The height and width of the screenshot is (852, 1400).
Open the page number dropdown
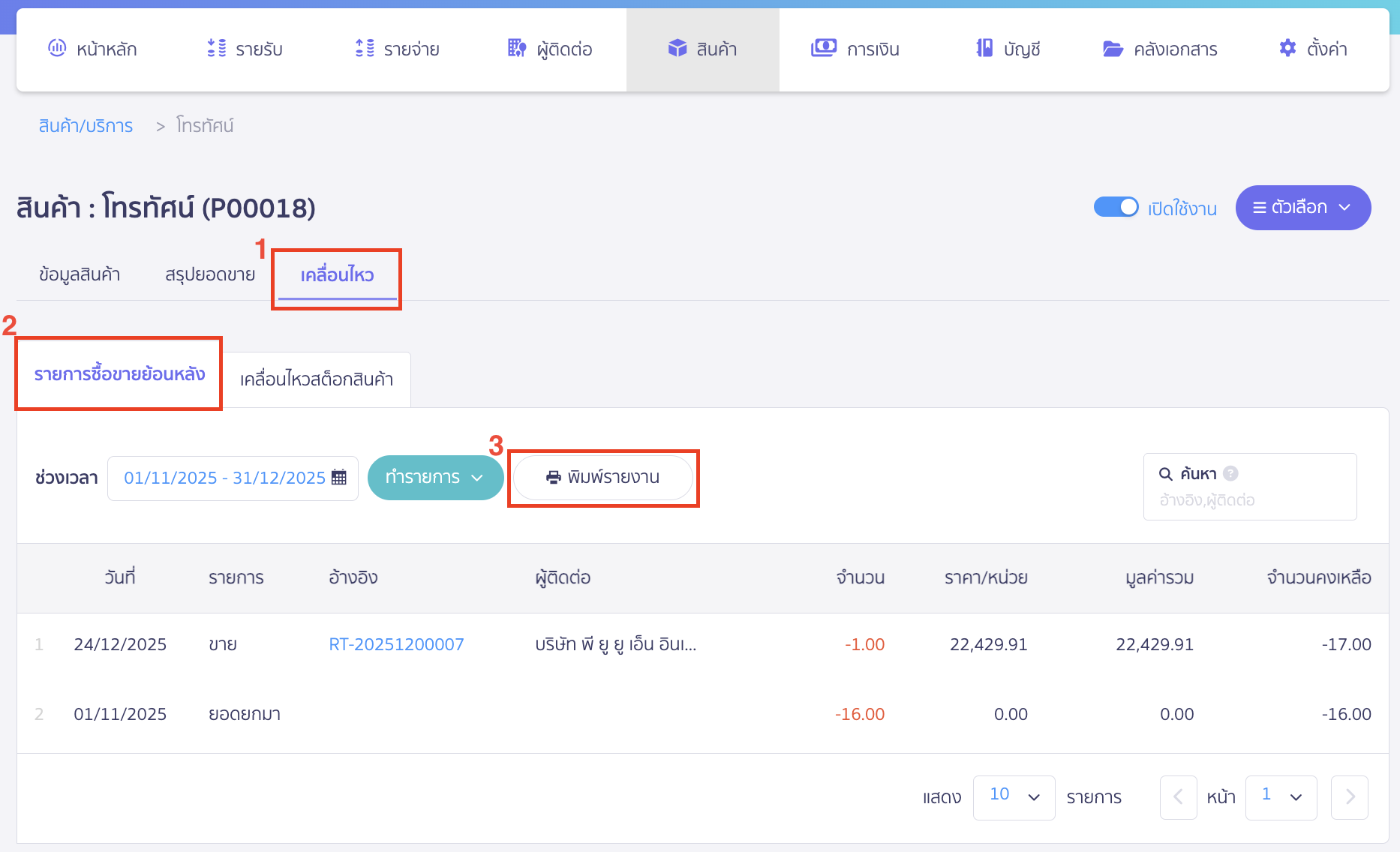[1281, 796]
